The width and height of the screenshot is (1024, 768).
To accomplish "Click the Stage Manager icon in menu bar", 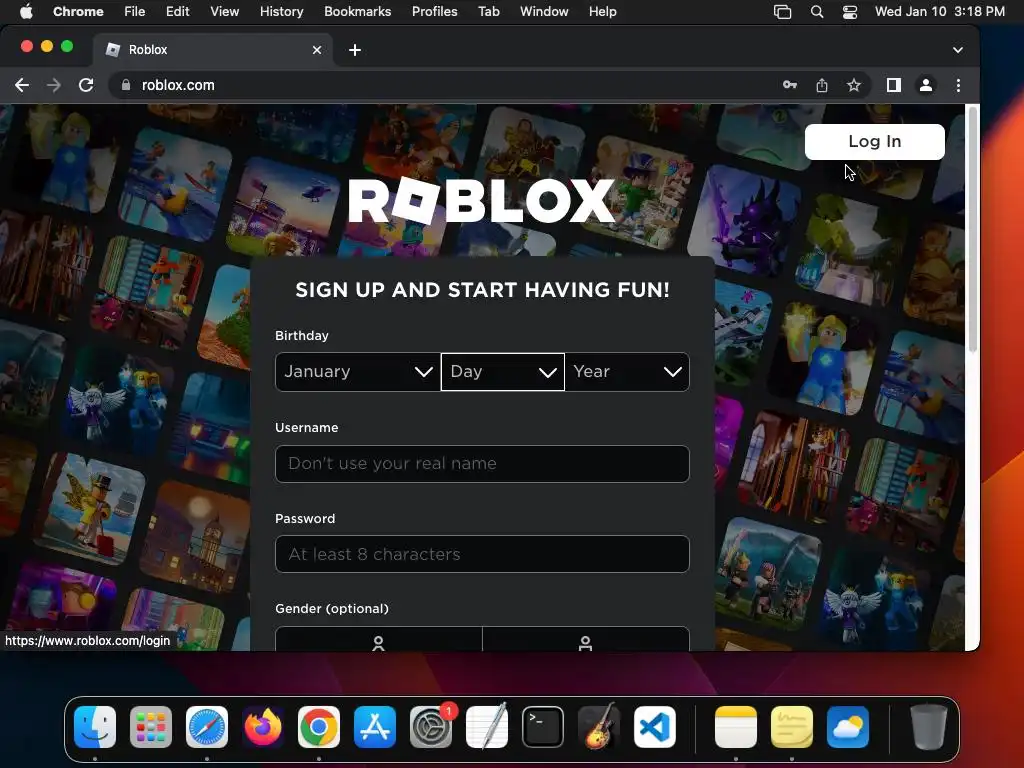I will click(782, 11).
